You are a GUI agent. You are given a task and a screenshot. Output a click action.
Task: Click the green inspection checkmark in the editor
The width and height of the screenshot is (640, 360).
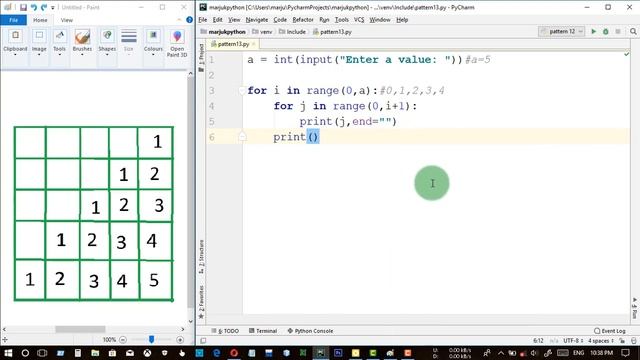tap(627, 54)
